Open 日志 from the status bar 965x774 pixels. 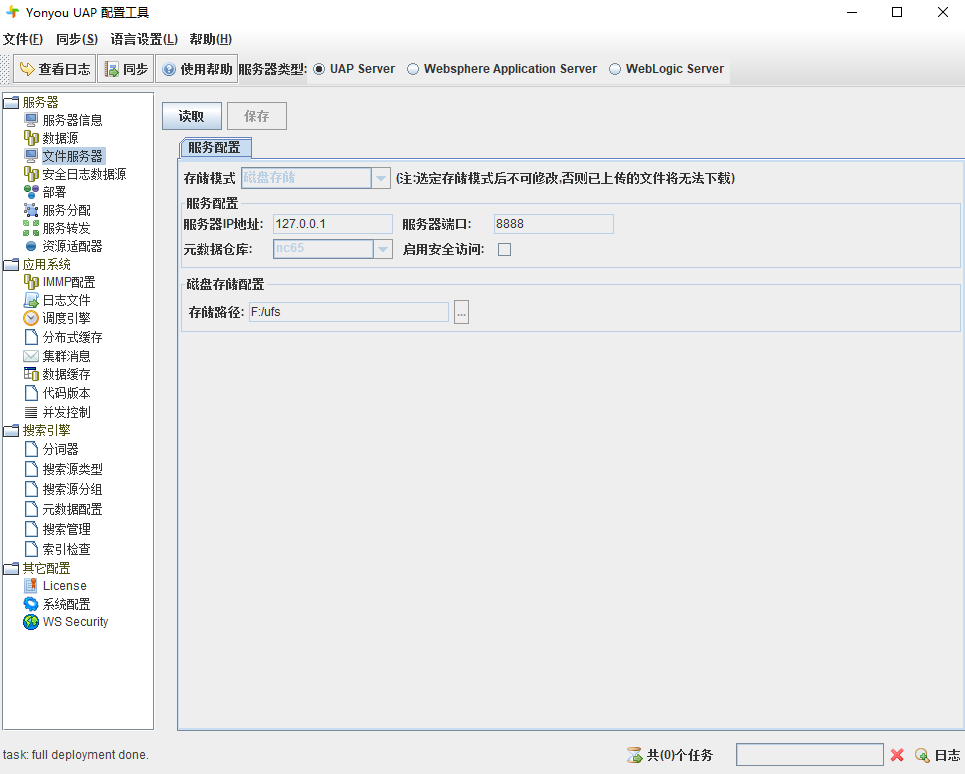938,755
